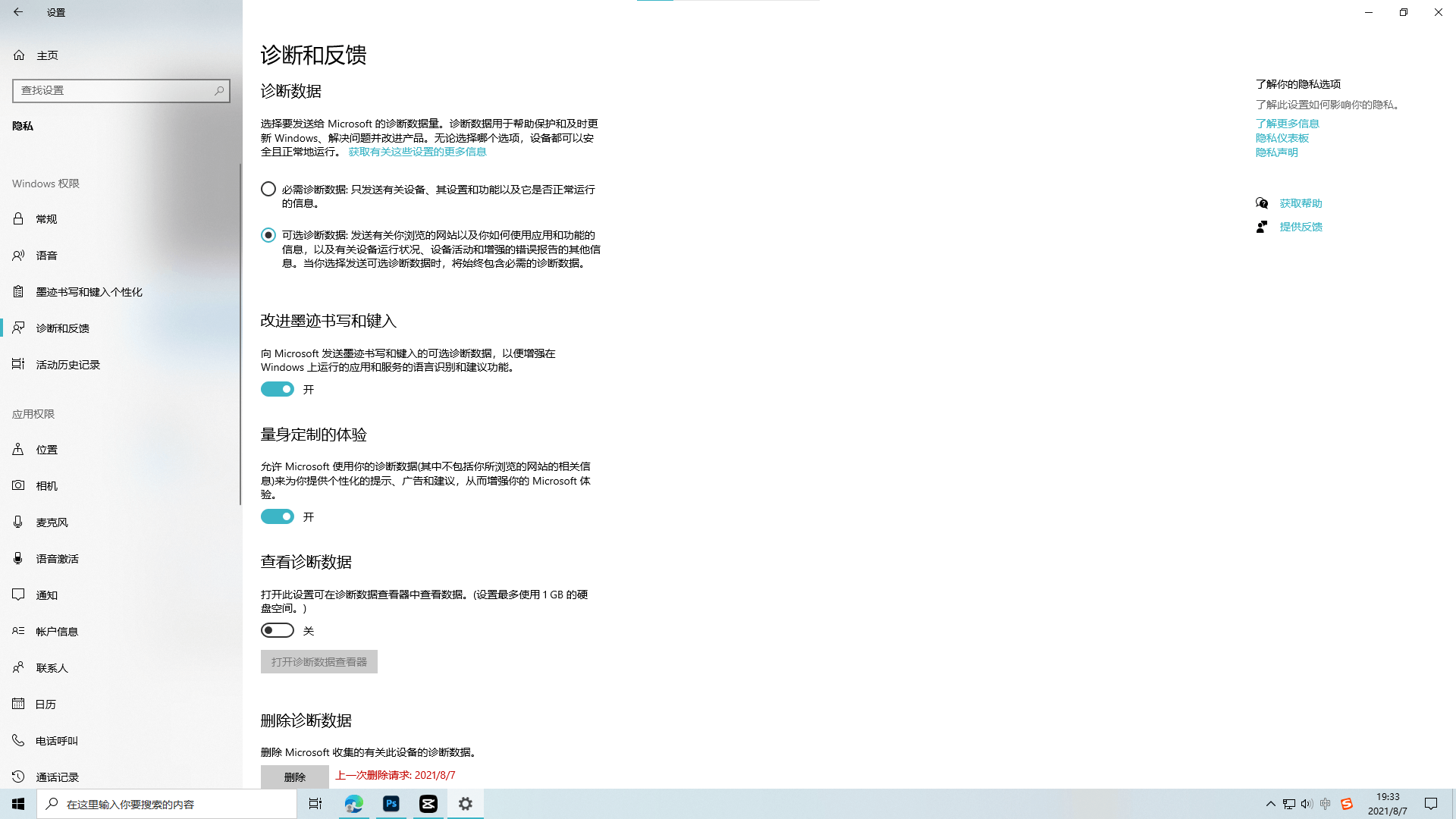
Task: Open Photoshop from the taskbar
Action: coord(391,804)
